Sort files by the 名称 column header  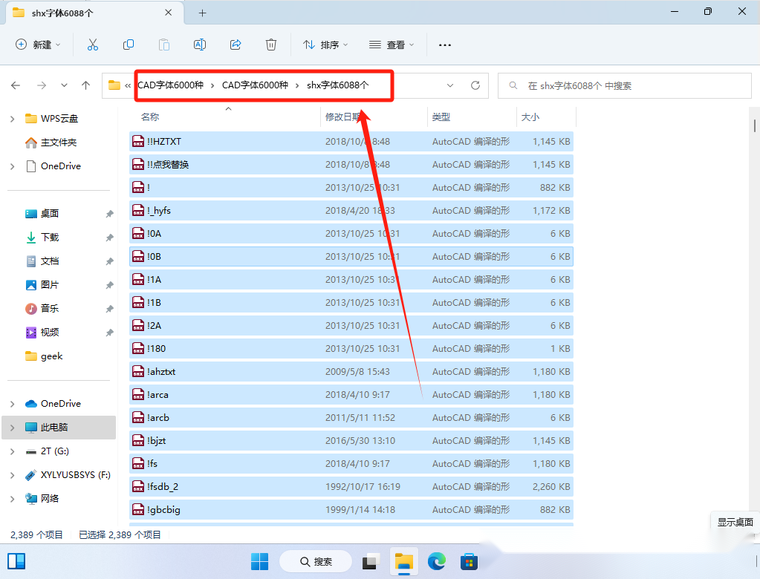click(150, 117)
